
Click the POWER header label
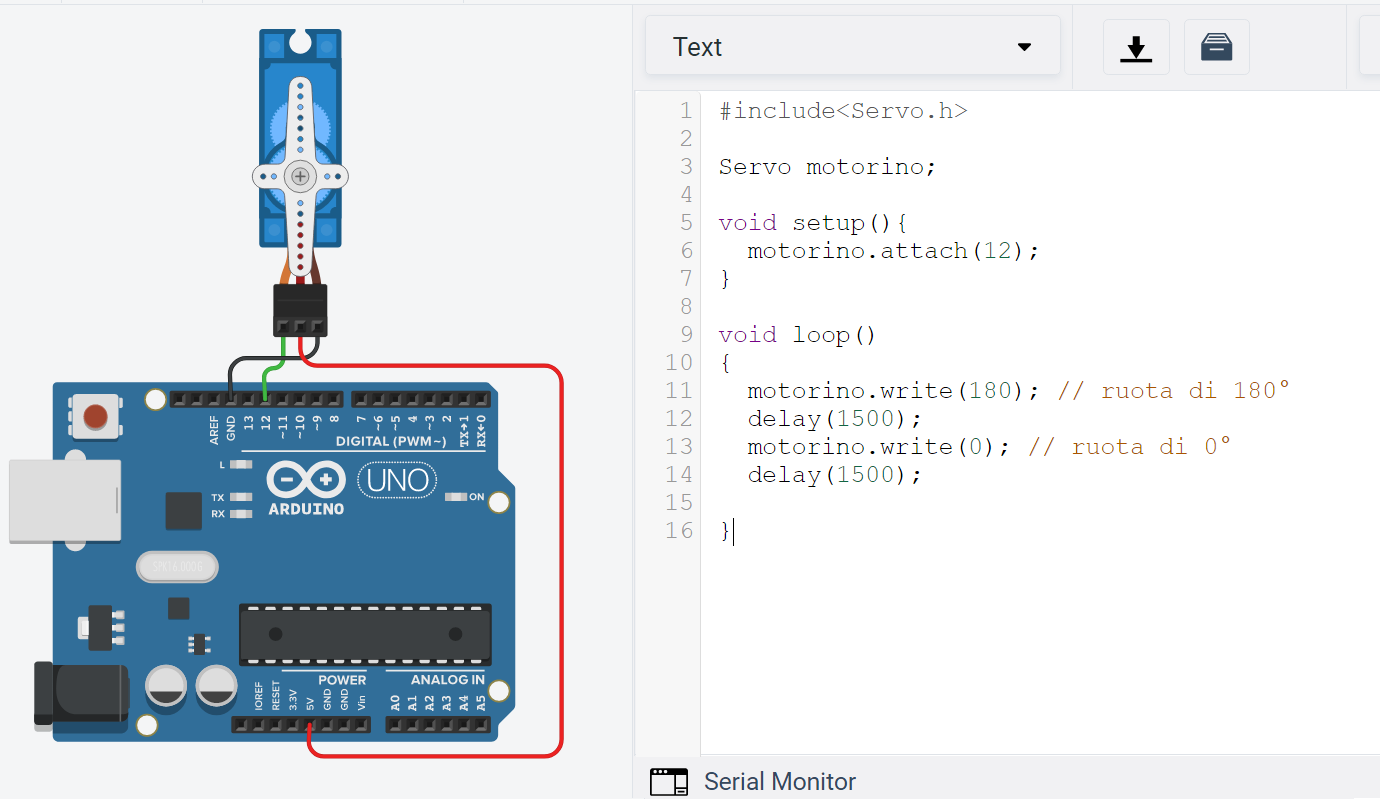343,680
